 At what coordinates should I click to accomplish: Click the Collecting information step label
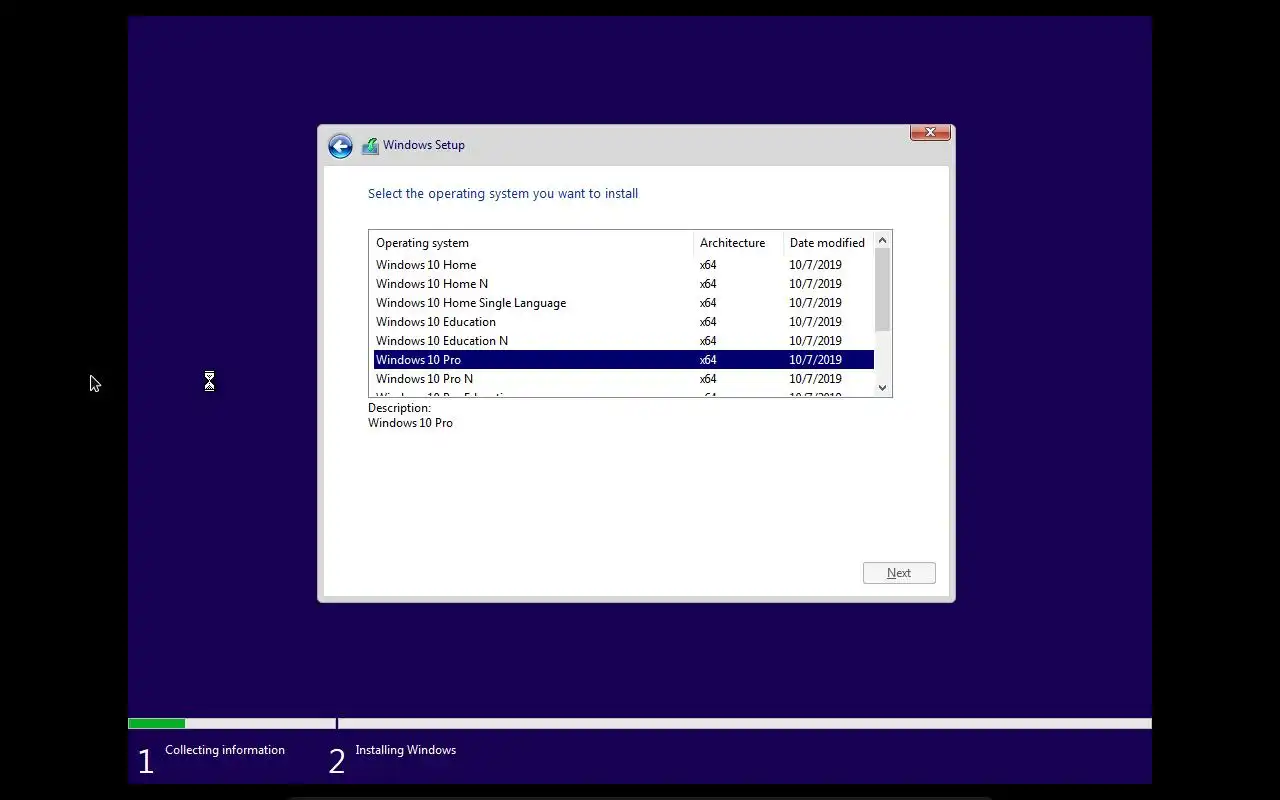click(225, 750)
